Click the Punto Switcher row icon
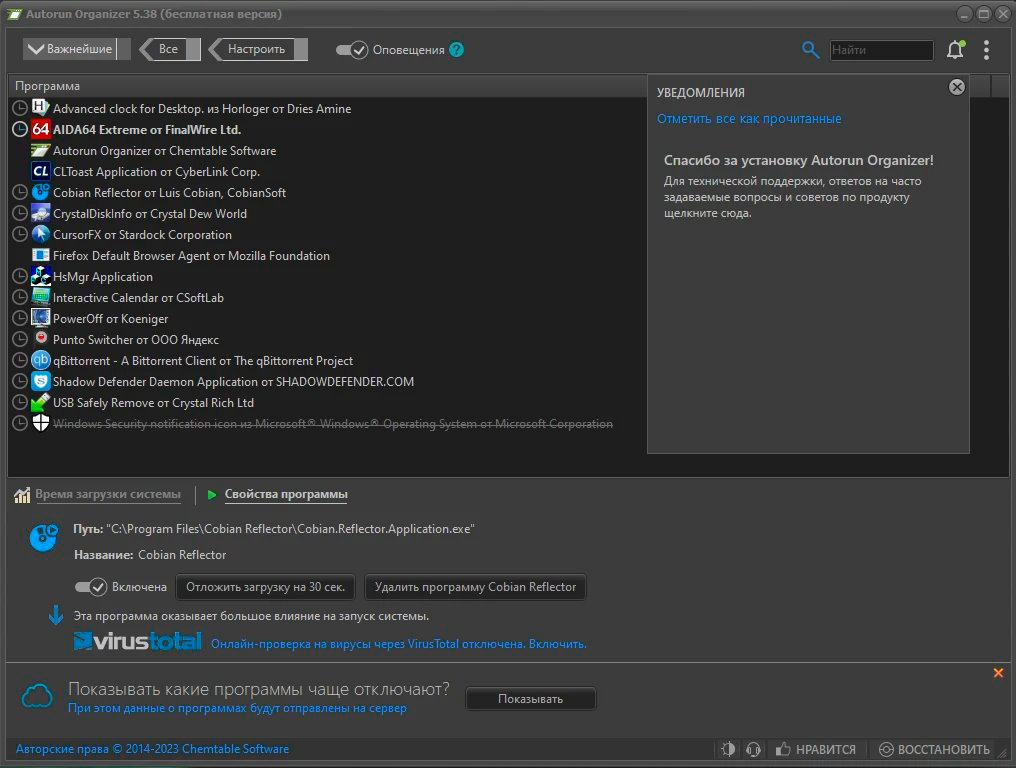Screen dimensions: 1016x768 tap(41, 339)
